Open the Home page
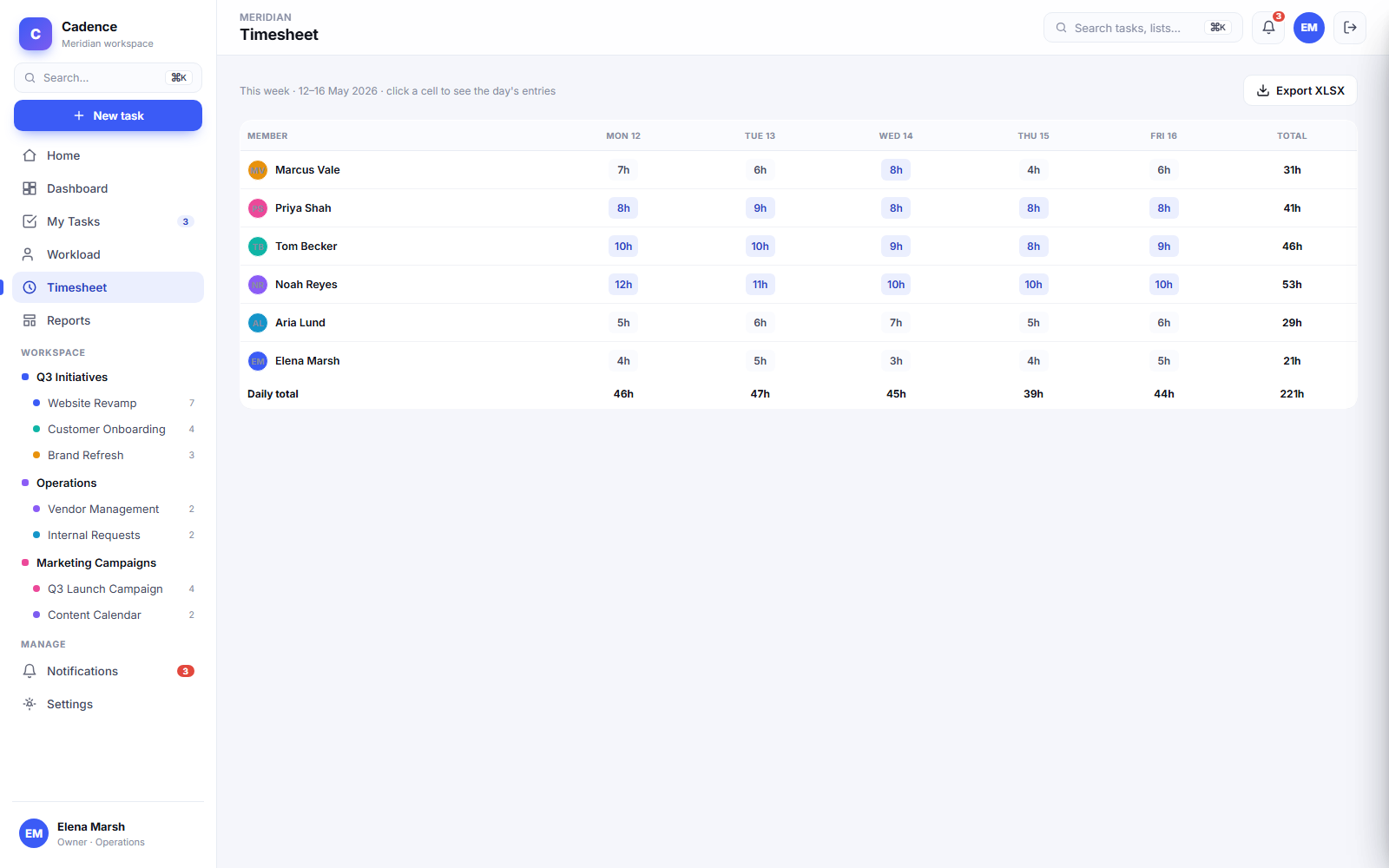 (x=108, y=155)
